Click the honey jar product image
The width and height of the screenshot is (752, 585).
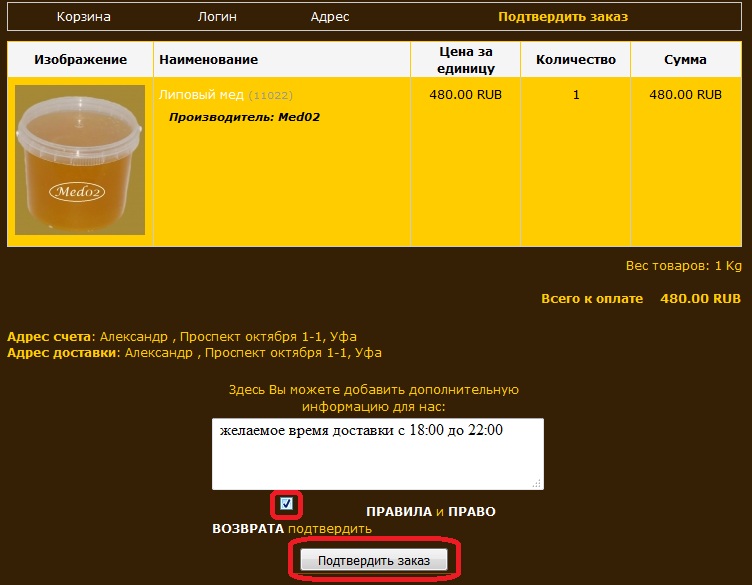click(x=80, y=160)
